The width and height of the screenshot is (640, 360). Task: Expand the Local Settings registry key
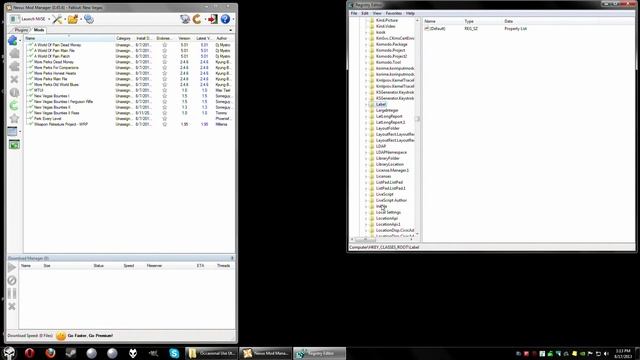[x=366, y=212]
